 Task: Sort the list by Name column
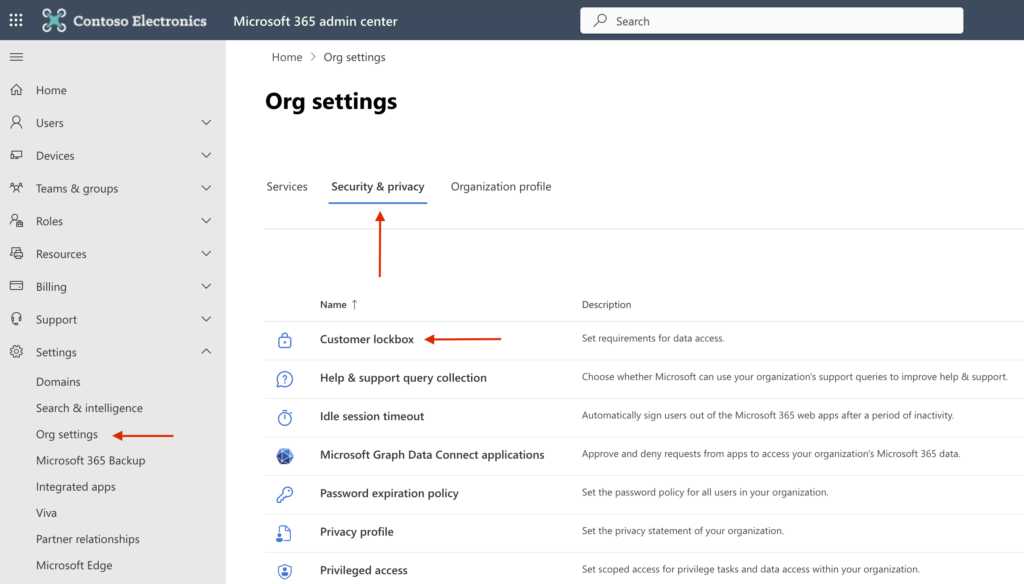click(x=333, y=305)
